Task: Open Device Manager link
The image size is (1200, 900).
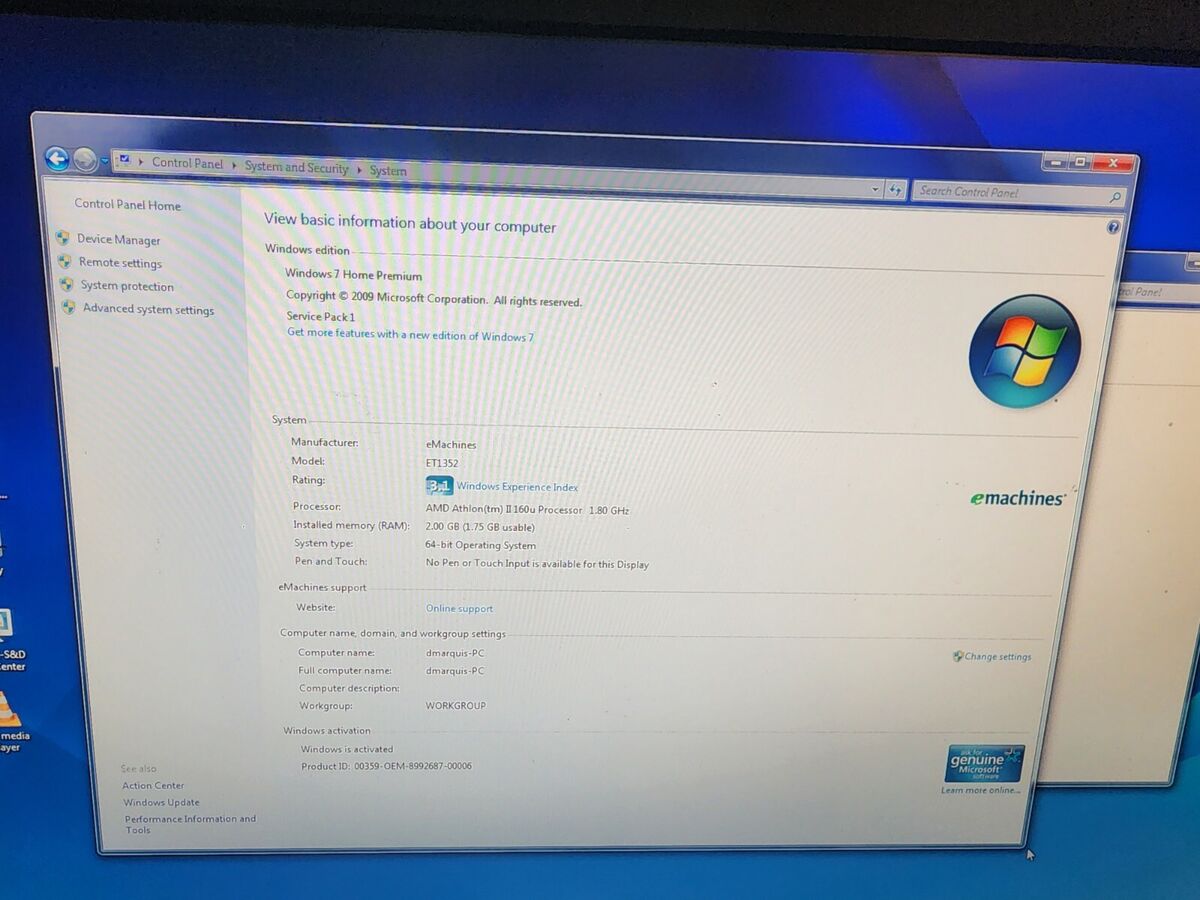Action: point(118,240)
